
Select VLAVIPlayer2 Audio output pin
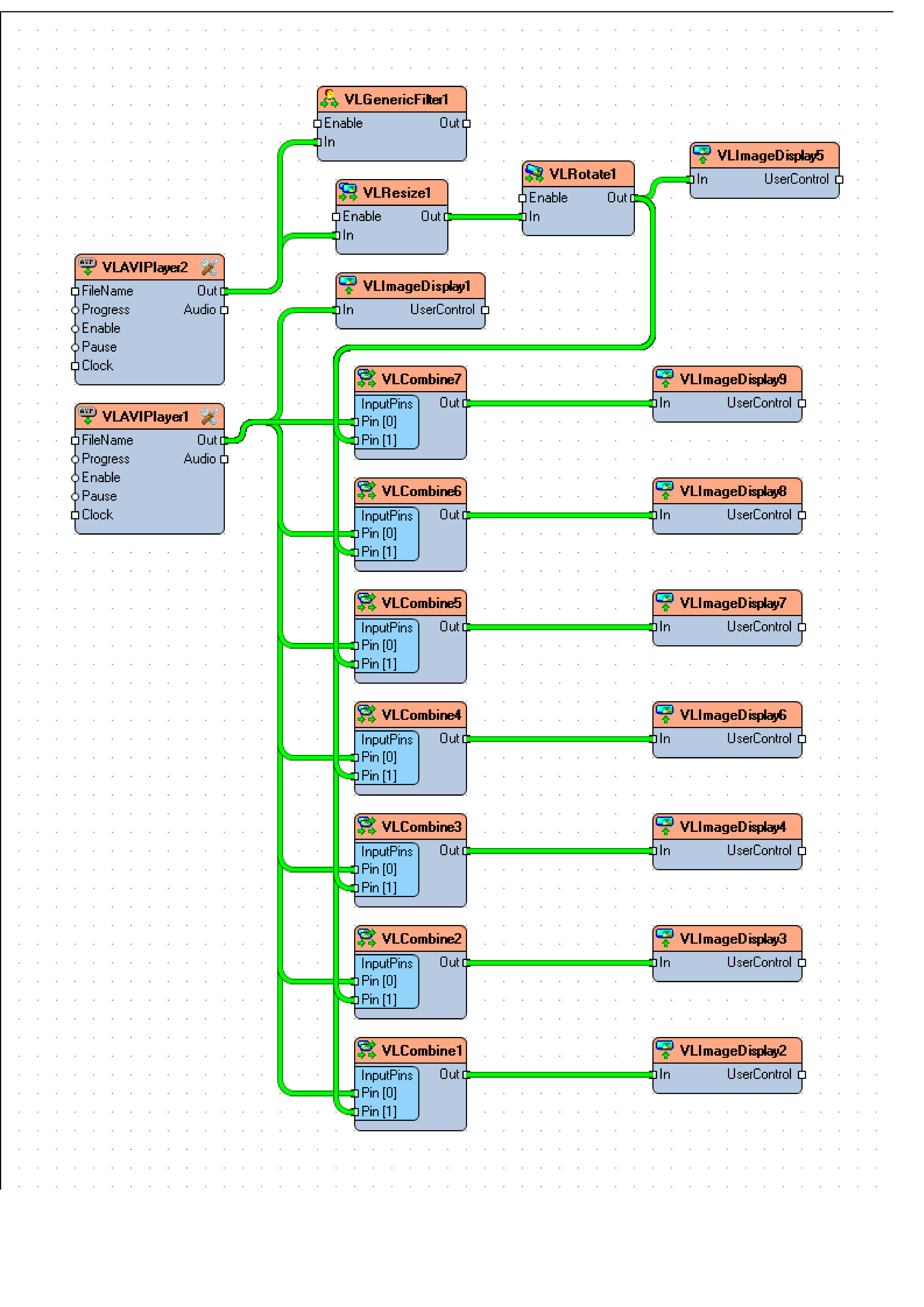click(224, 310)
